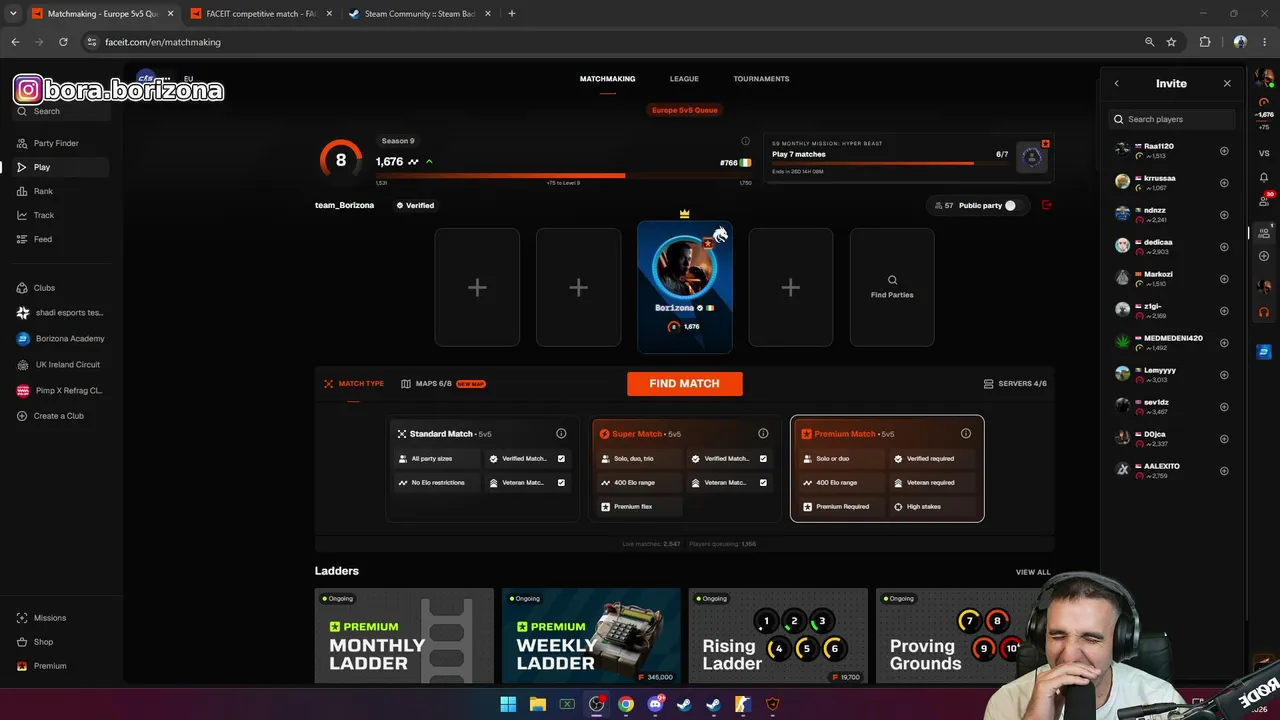Uncheck Veteran Match in Standard Match
Screen dimensions: 1280x720
point(561,483)
